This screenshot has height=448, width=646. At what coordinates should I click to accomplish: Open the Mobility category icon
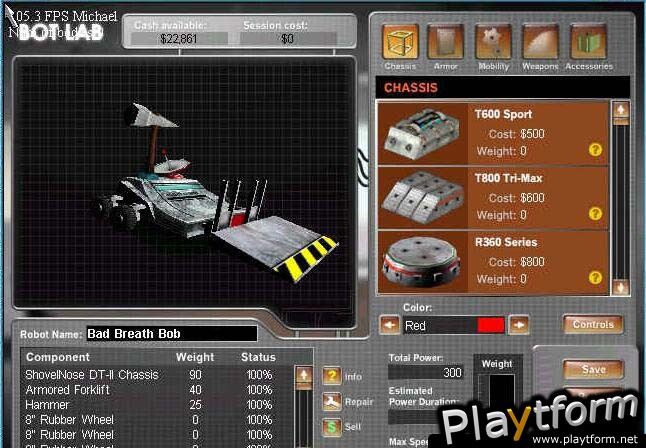(x=493, y=42)
